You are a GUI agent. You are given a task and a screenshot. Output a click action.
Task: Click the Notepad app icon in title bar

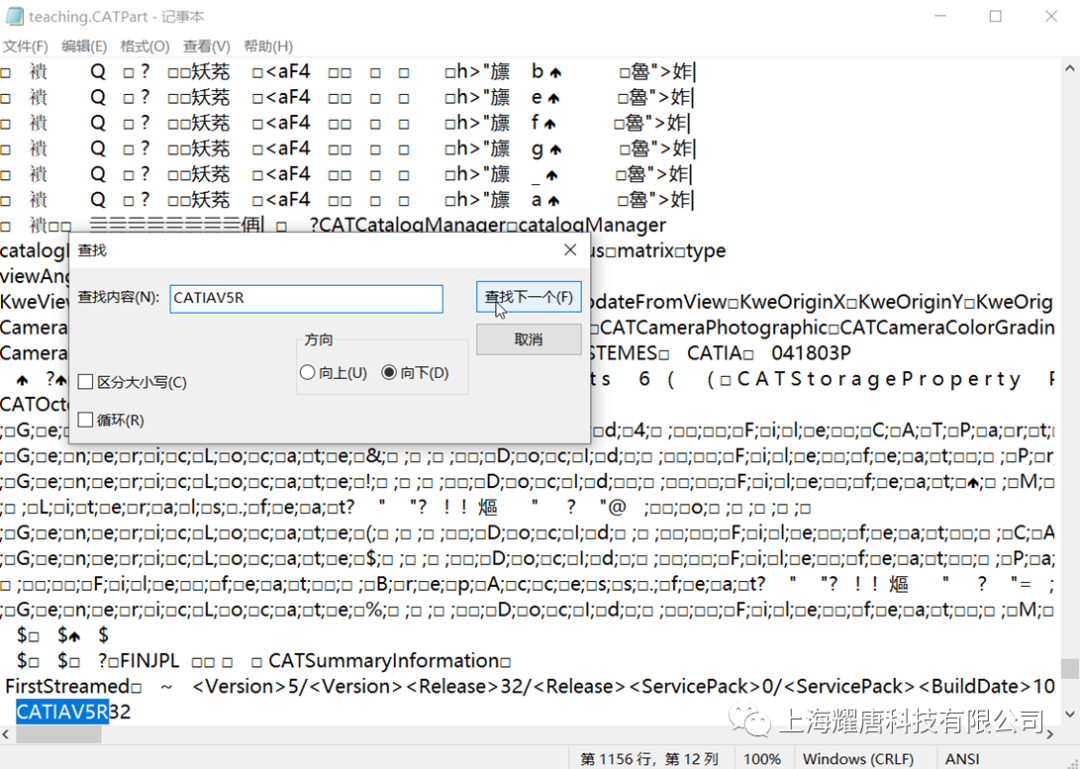point(14,16)
